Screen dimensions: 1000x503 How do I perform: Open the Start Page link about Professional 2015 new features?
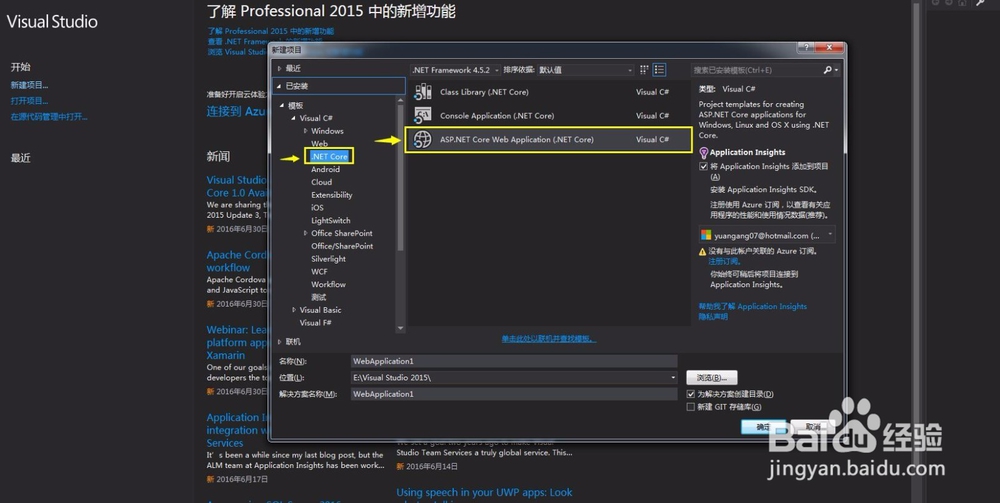pyautogui.click(x=270, y=31)
